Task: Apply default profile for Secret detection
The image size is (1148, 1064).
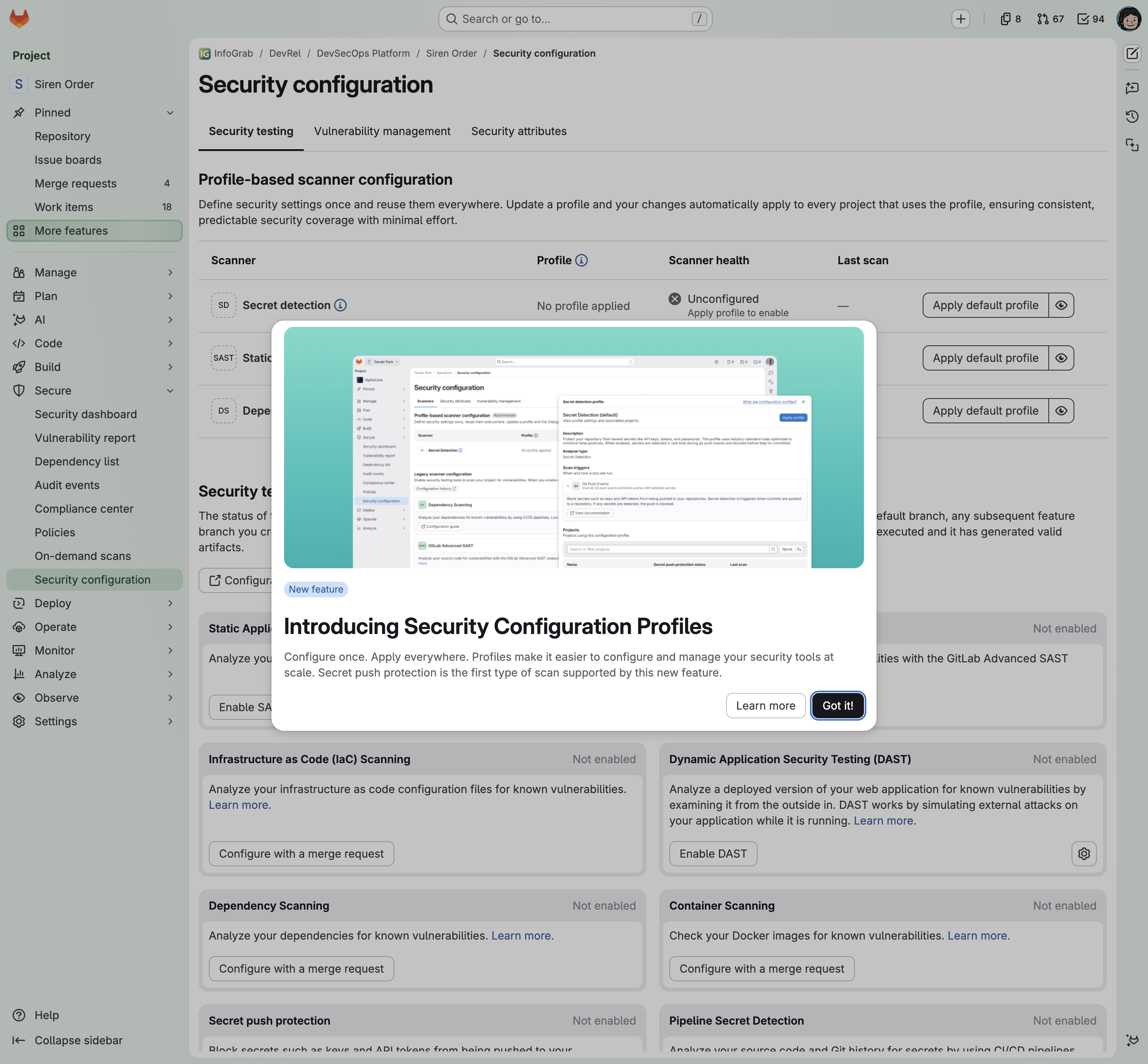Action: 985,305
